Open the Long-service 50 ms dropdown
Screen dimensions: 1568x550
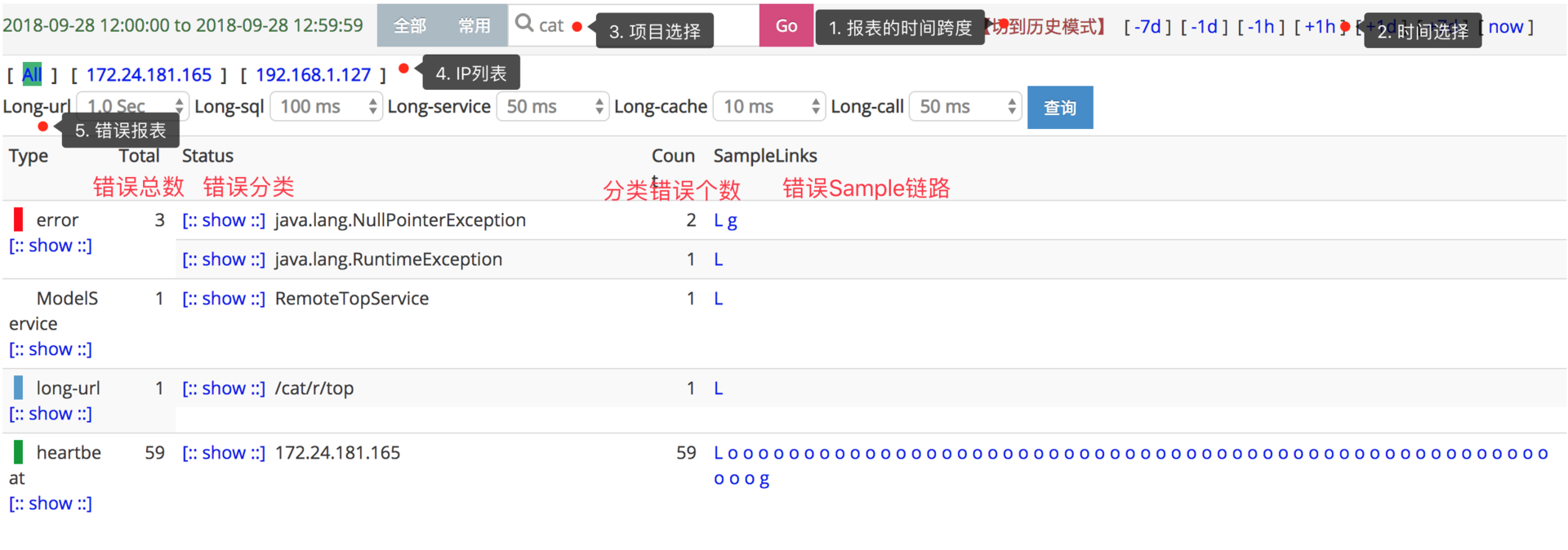tap(553, 107)
